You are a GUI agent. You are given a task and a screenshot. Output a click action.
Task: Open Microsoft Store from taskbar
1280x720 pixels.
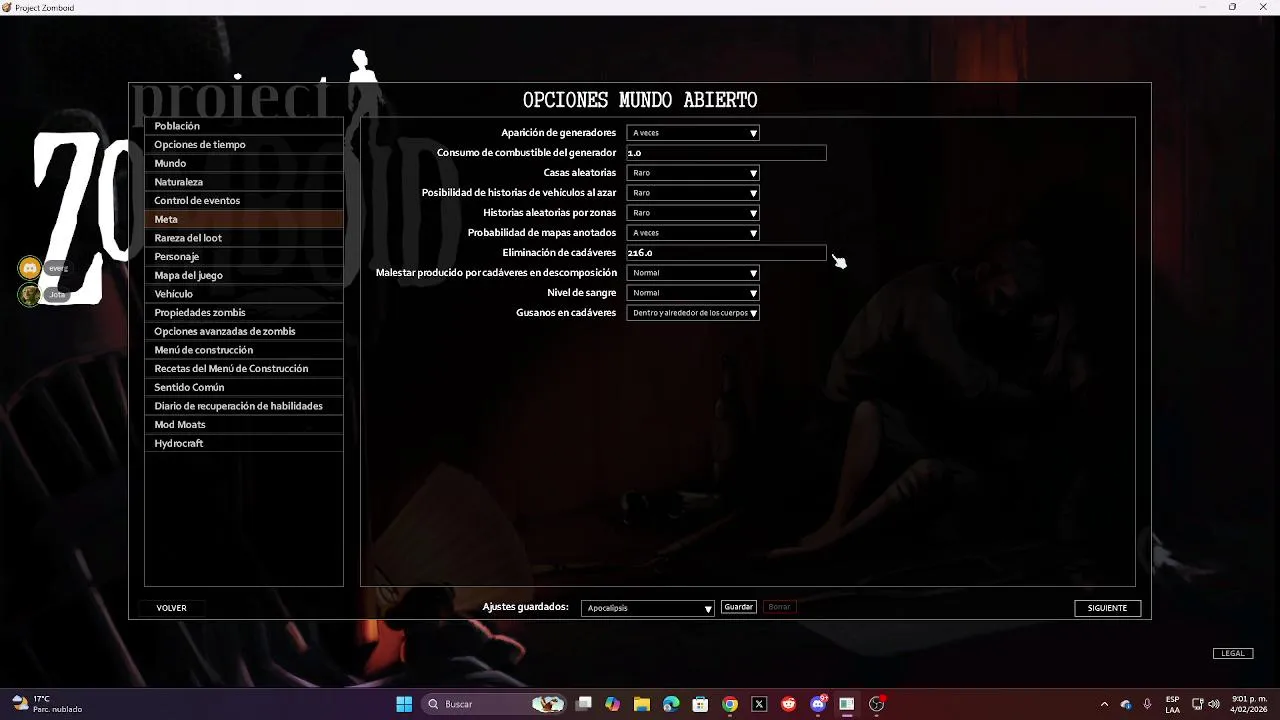point(701,704)
